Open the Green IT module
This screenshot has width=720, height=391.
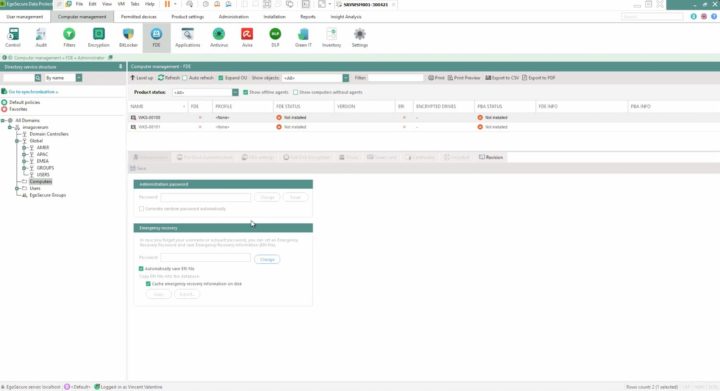303,38
